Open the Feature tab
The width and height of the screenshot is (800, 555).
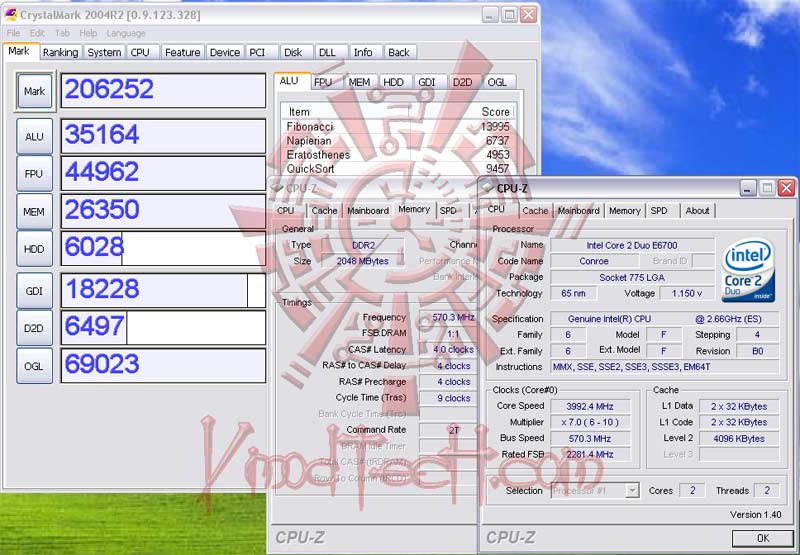coord(182,53)
